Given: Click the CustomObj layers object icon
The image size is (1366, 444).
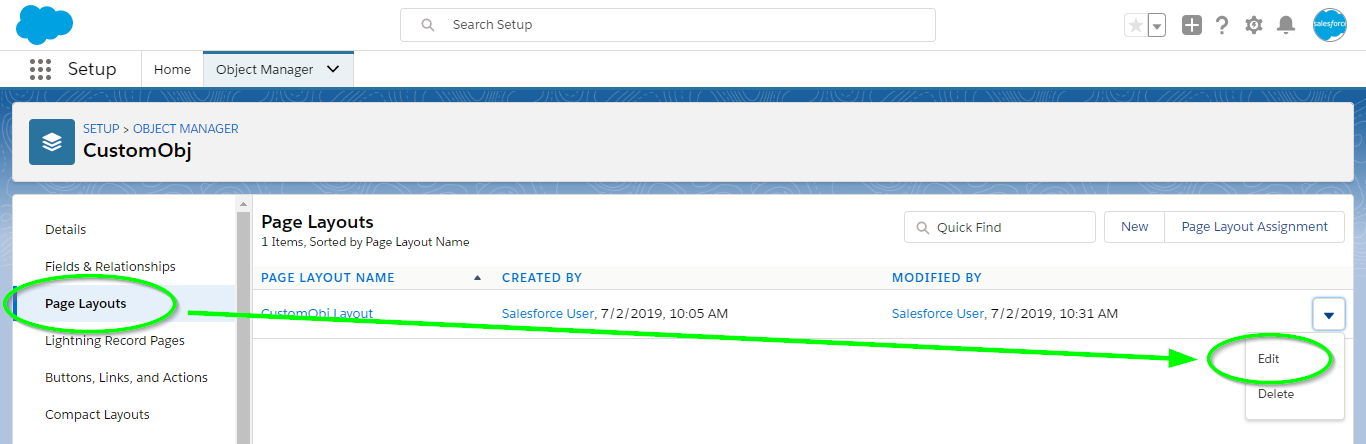Looking at the screenshot, I should pos(52,142).
